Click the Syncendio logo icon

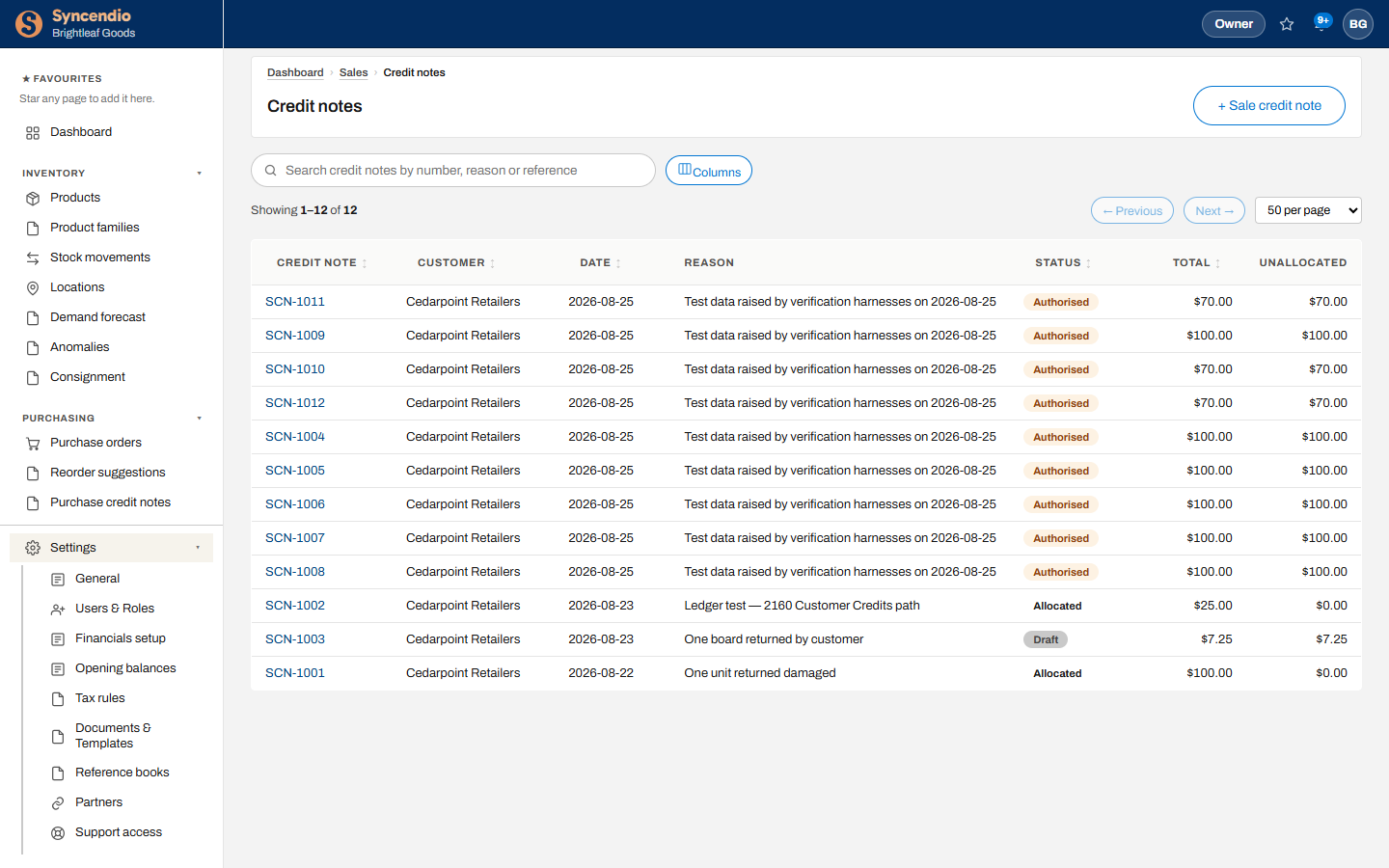click(x=29, y=24)
